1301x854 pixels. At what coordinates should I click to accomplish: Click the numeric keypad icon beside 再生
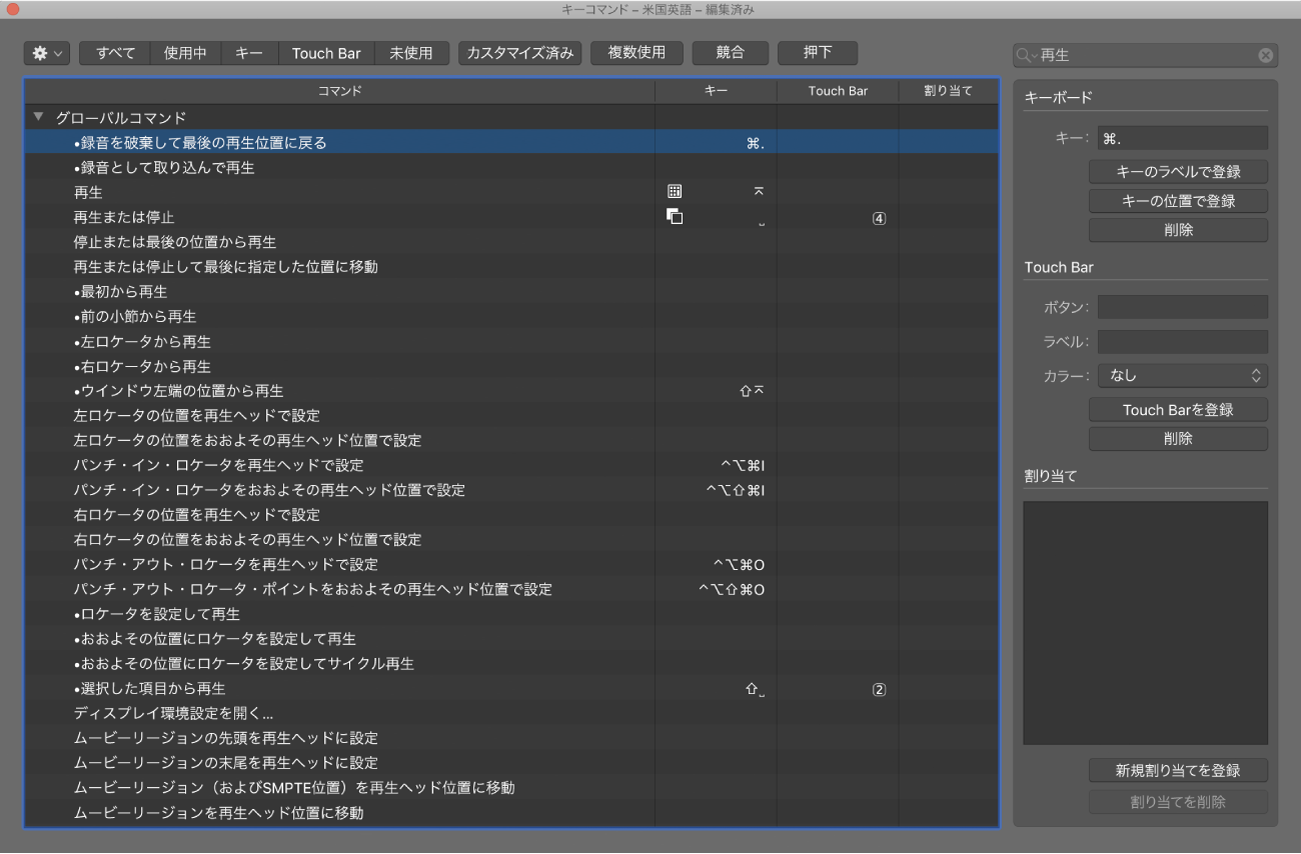click(675, 192)
